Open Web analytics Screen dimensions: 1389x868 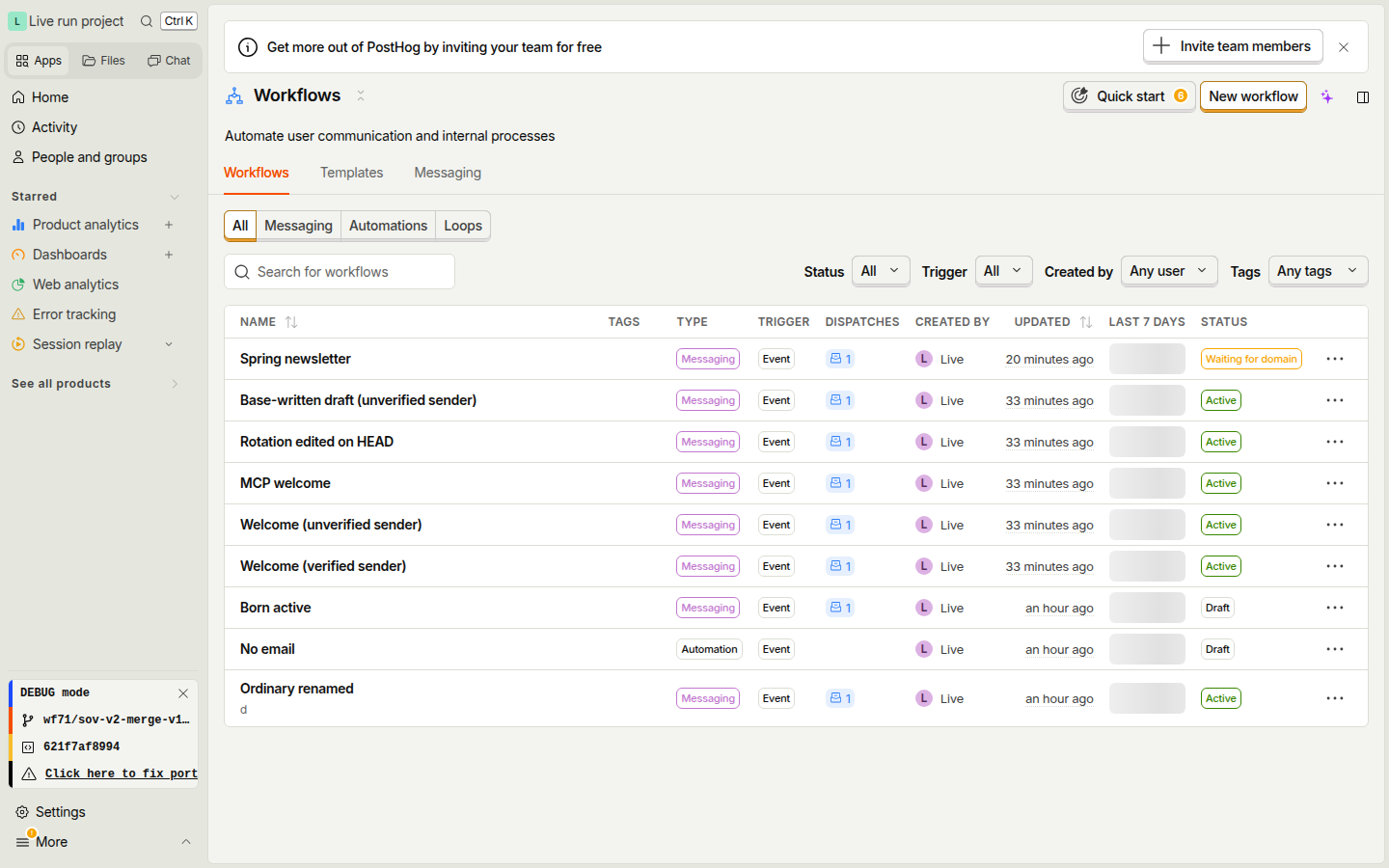[x=75, y=285]
